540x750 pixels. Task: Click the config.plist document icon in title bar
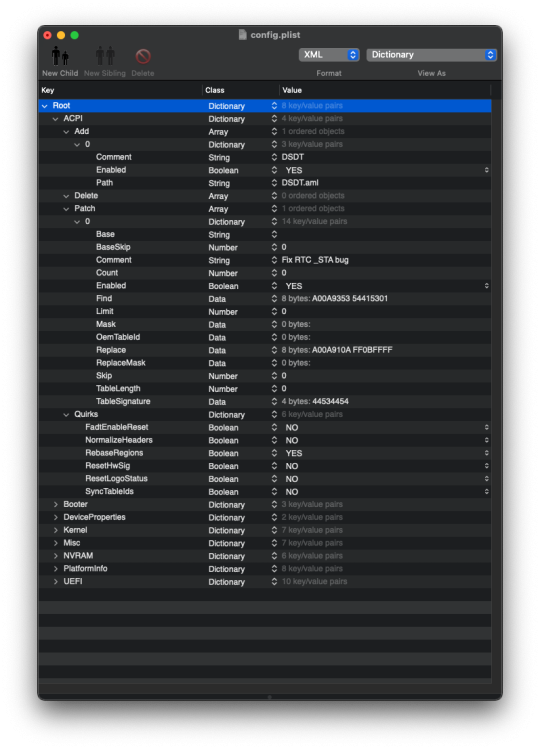(242, 34)
